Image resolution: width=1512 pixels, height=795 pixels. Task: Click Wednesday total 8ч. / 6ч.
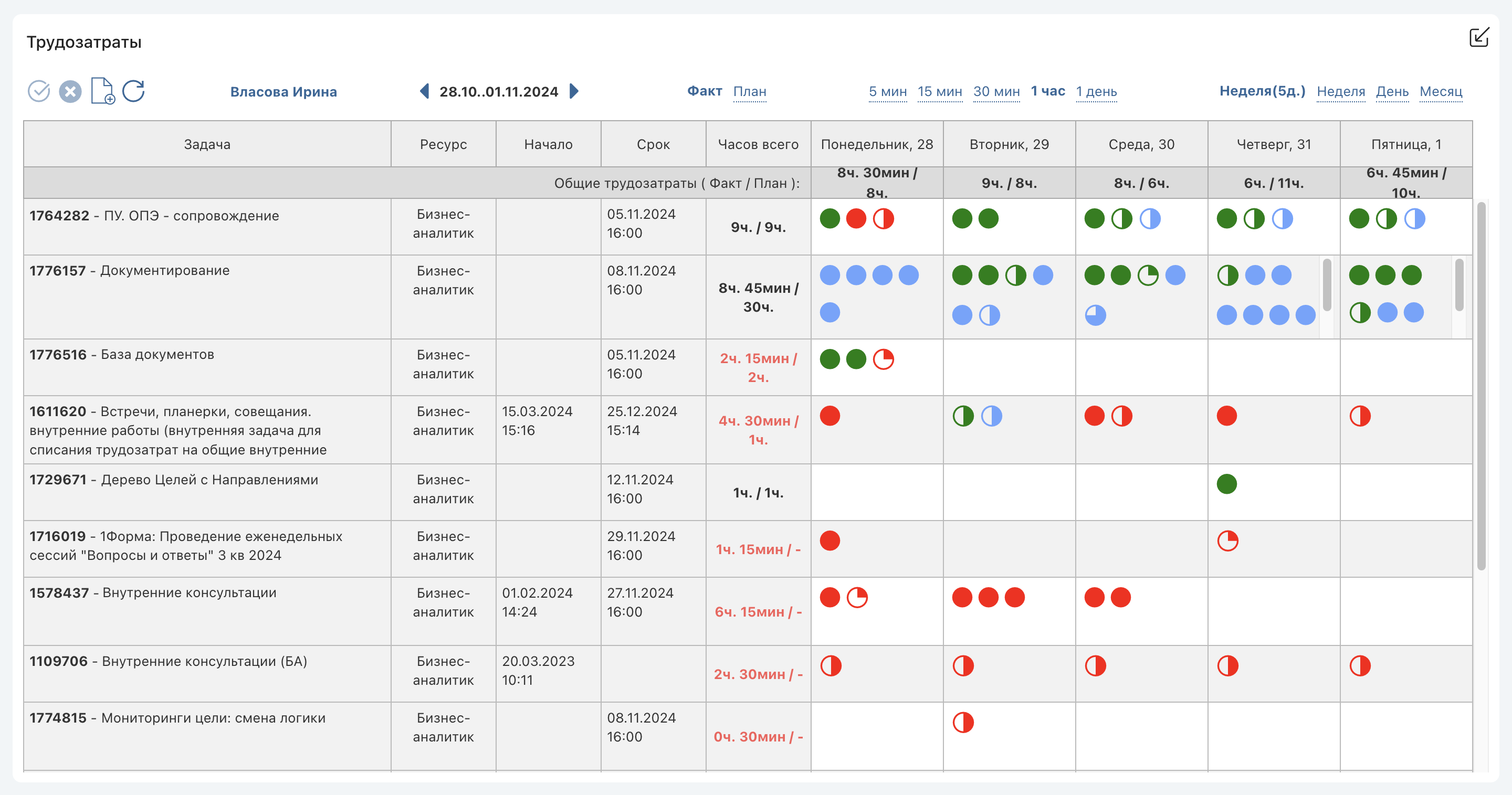click(1141, 183)
